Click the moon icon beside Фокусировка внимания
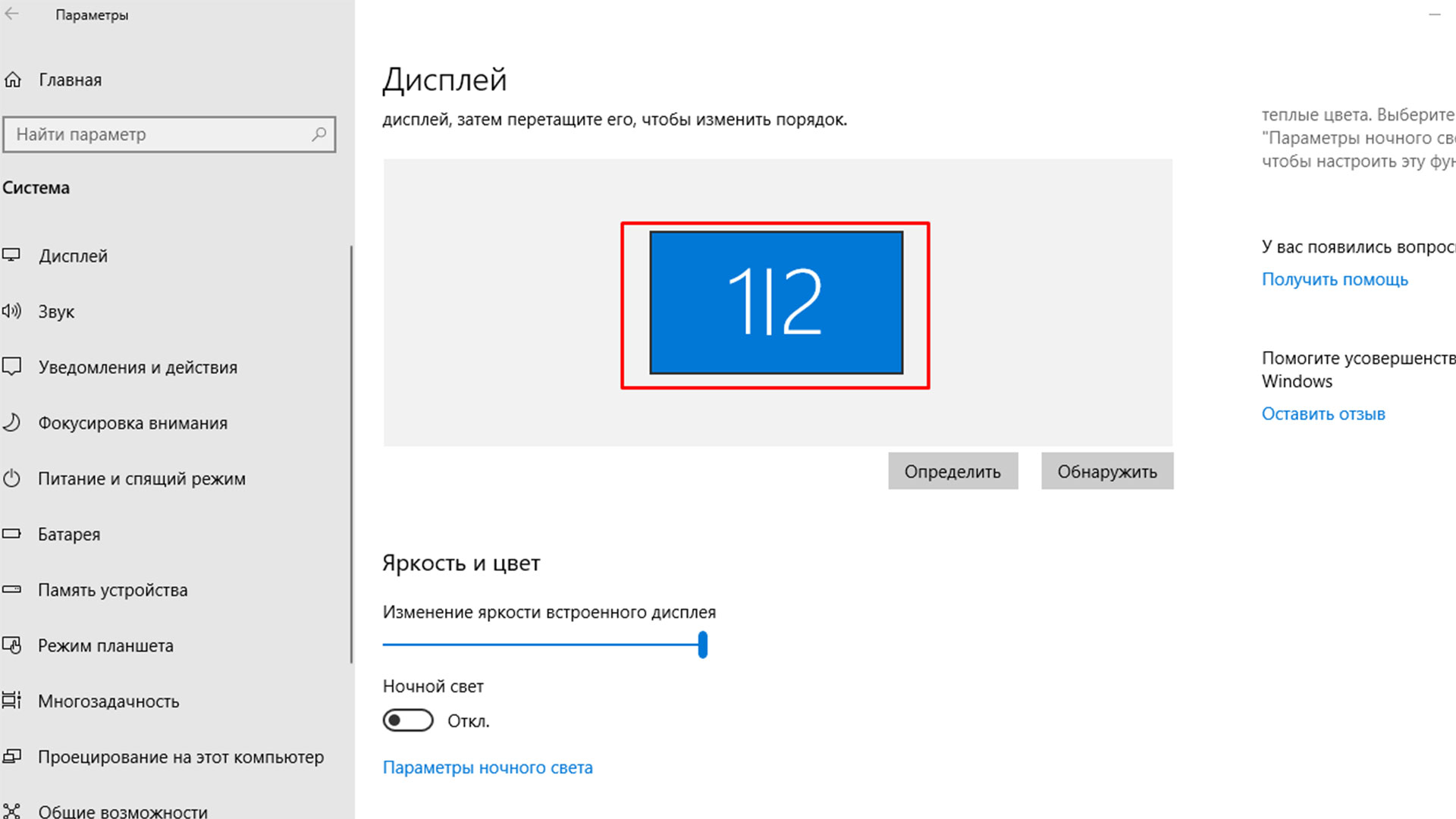The image size is (1456, 819). point(11,422)
